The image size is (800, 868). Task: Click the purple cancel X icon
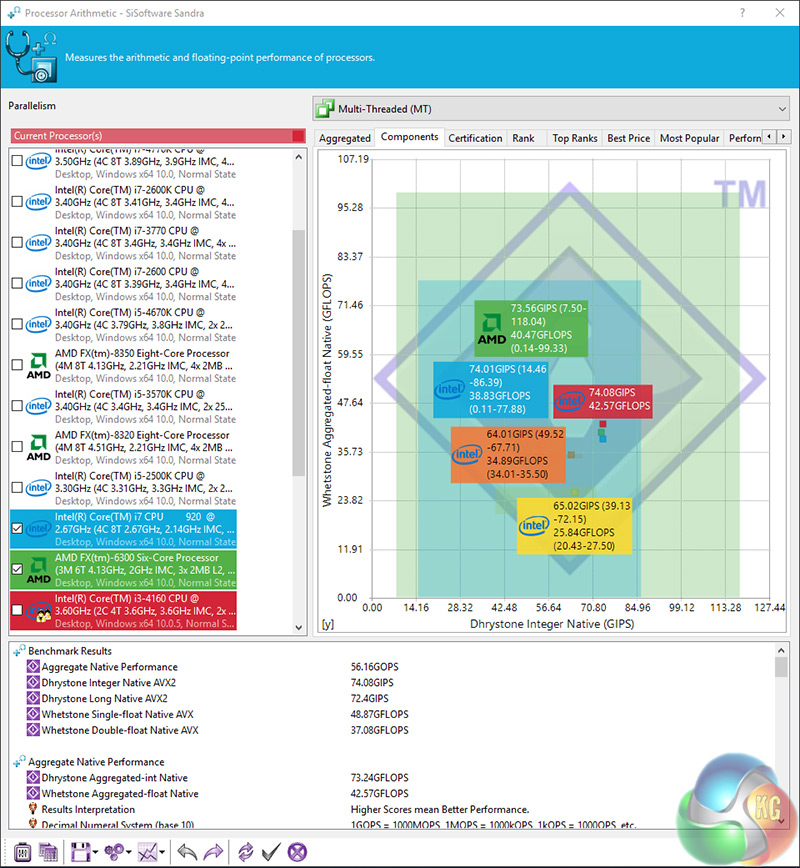pyautogui.click(x=297, y=852)
